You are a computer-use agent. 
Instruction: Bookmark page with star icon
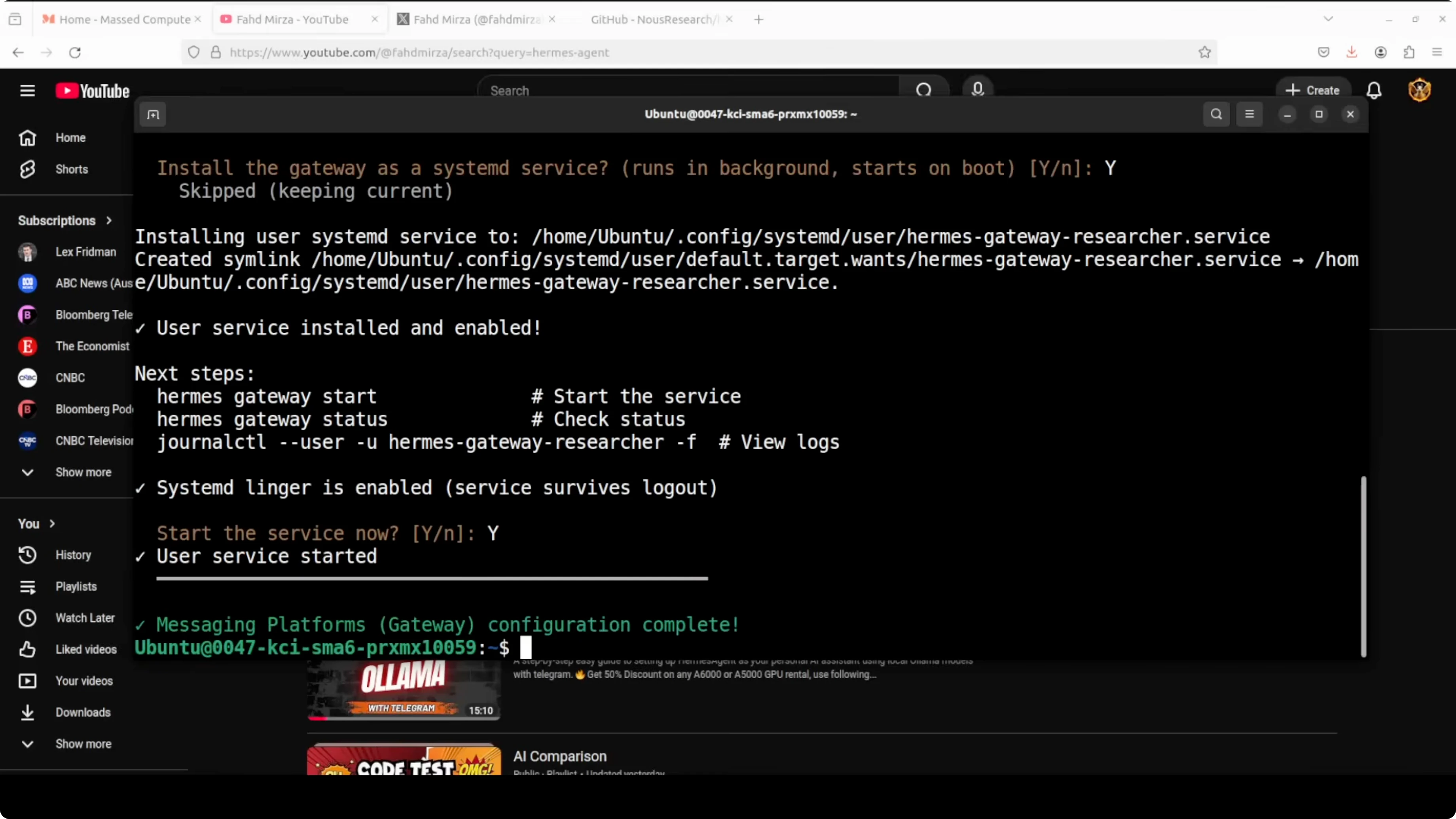[x=1204, y=52]
